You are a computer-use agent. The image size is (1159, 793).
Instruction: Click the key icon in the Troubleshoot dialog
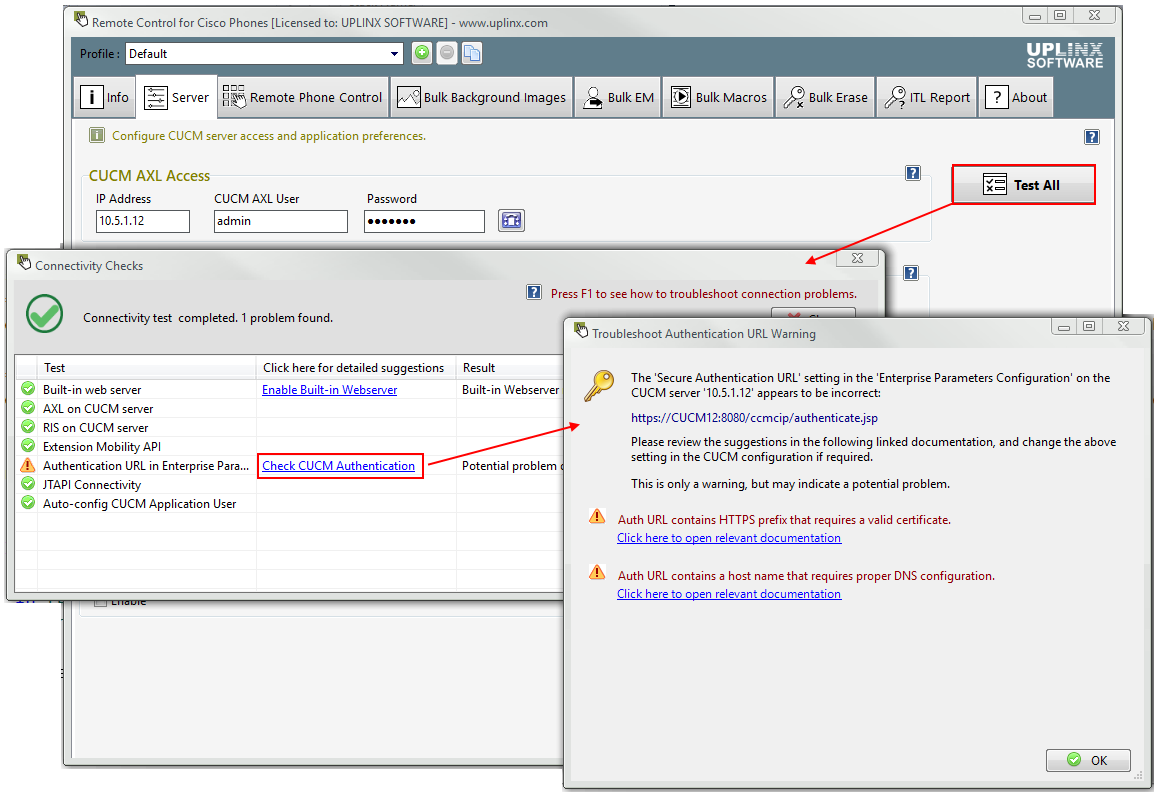point(599,386)
